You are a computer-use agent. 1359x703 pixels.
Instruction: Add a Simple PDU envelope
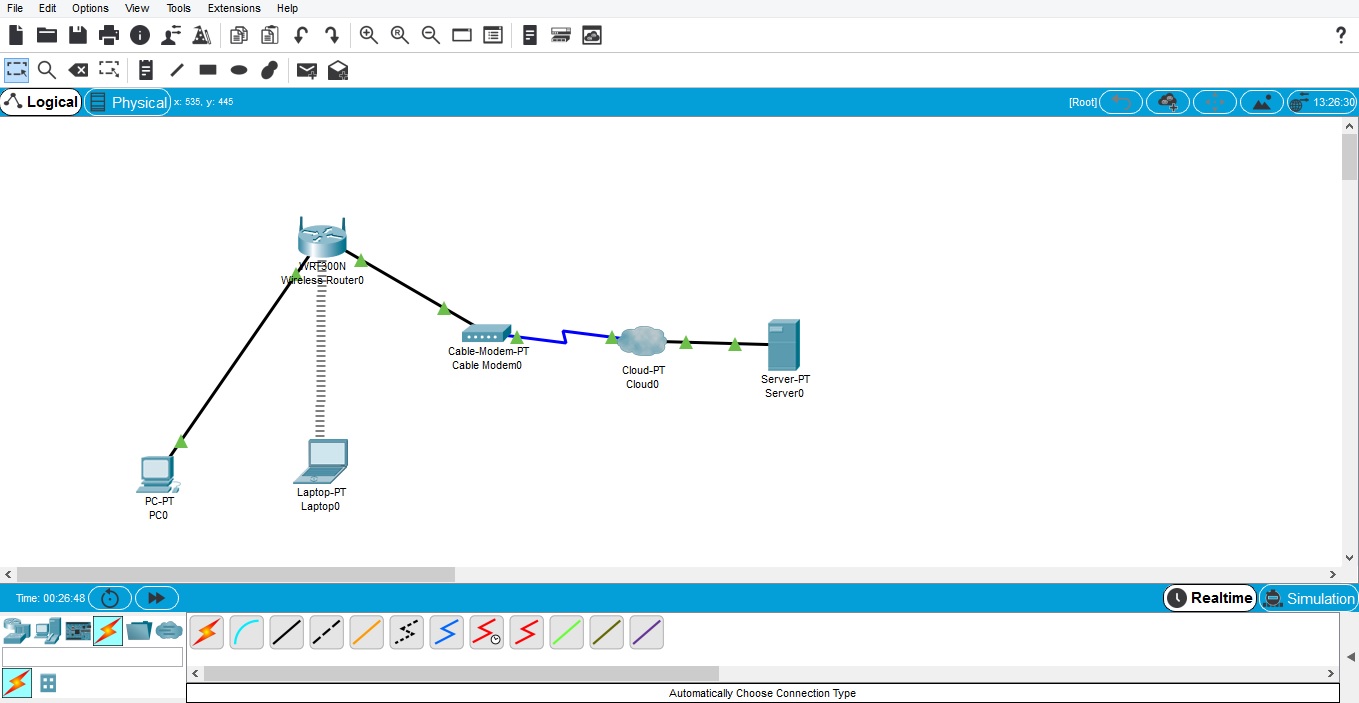coord(307,70)
